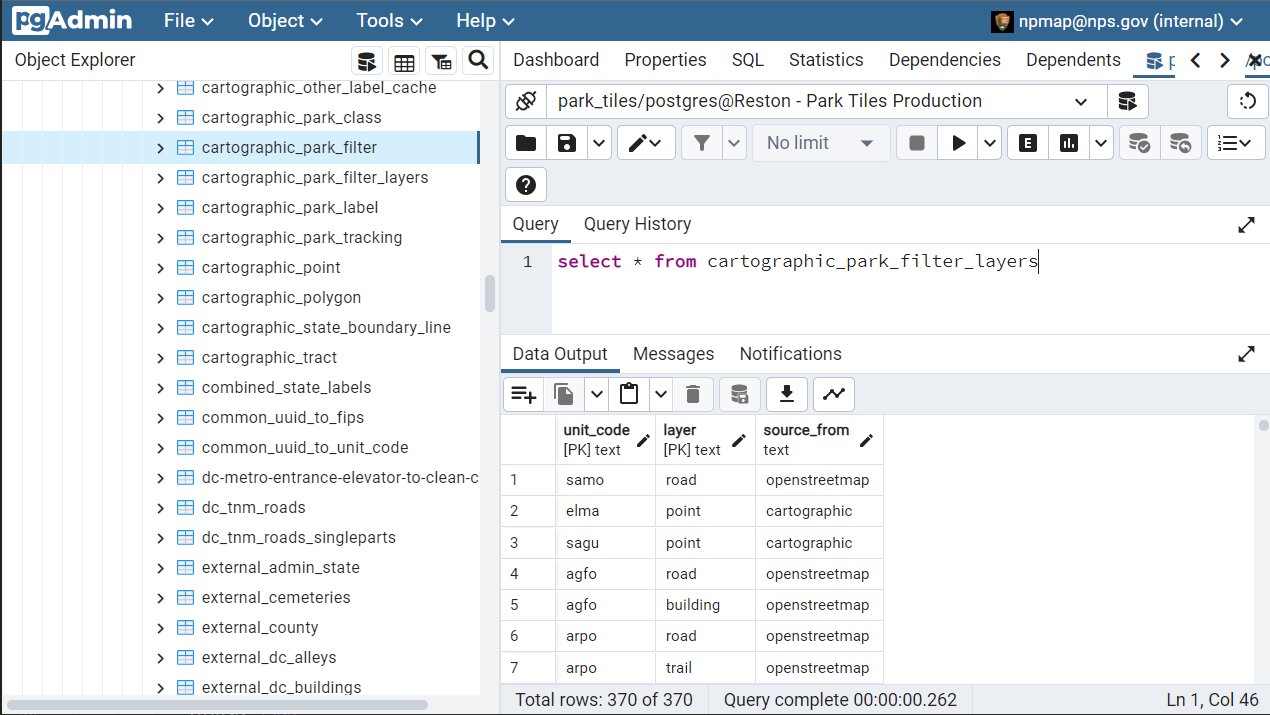1270x715 pixels.
Task: Switch to the Notifications tab
Action: [x=791, y=354]
